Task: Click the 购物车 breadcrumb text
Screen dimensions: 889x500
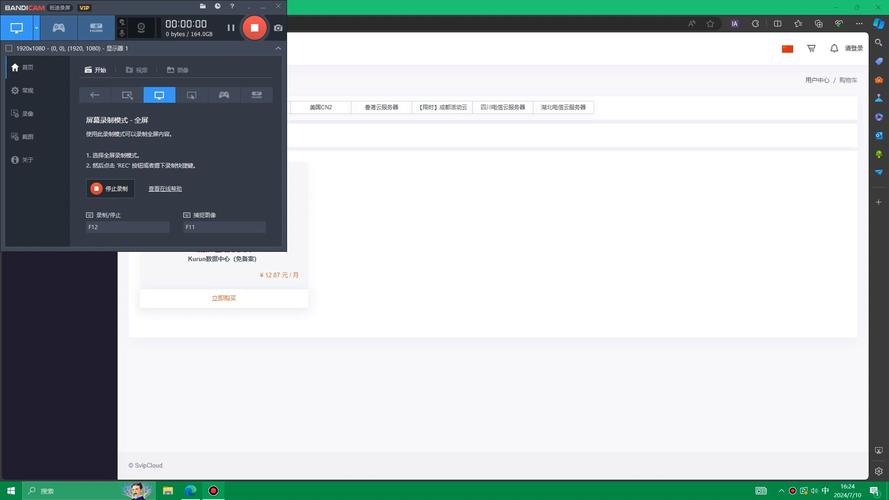Action: (848, 80)
